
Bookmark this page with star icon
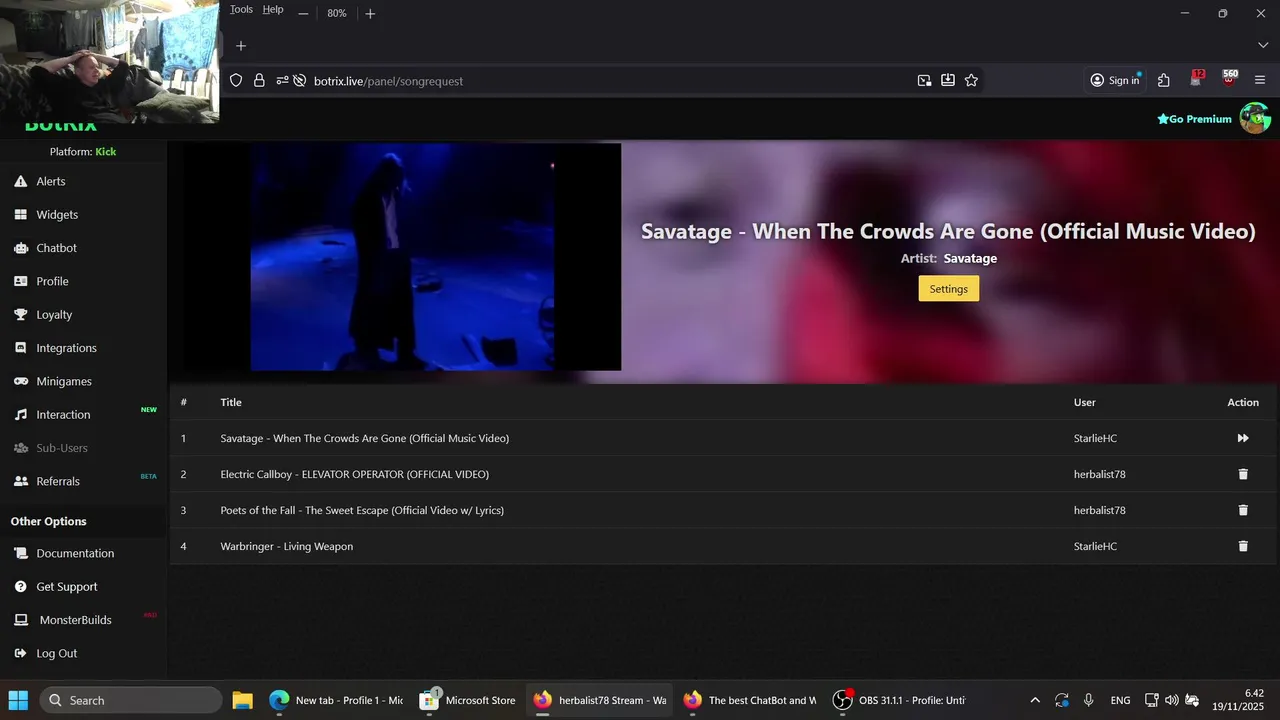[x=971, y=81]
